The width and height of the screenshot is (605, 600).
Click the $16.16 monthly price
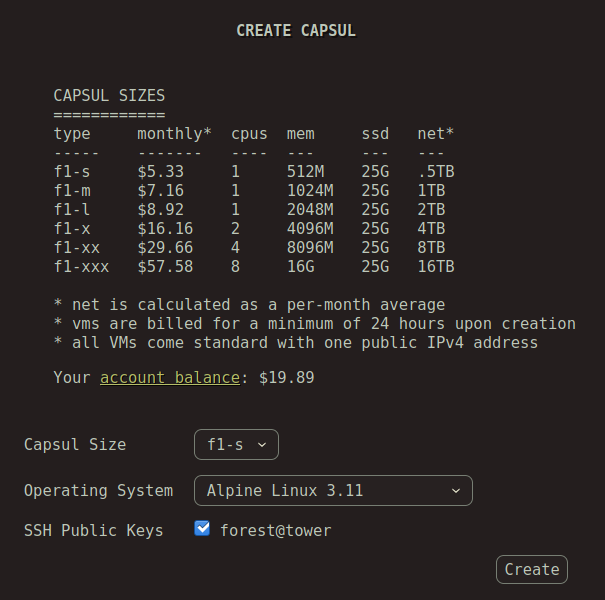pyautogui.click(x=165, y=228)
